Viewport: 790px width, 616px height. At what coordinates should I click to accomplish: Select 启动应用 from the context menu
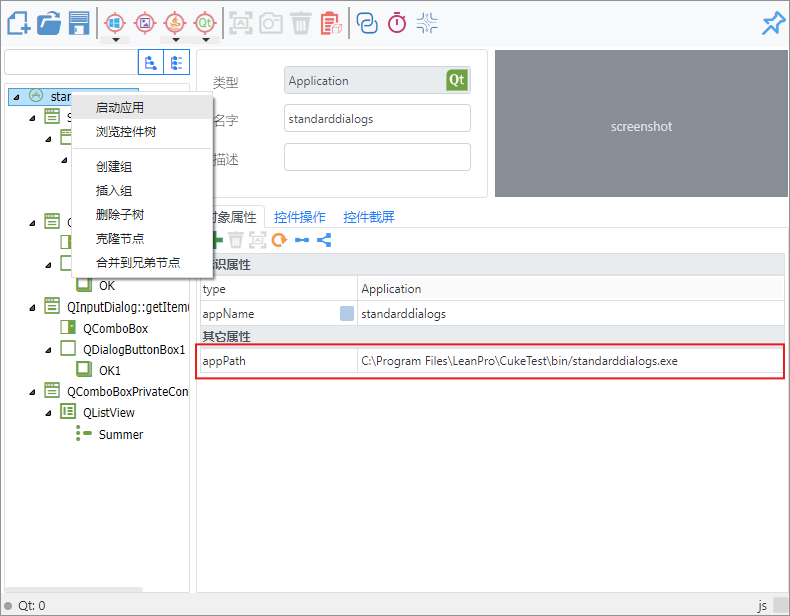tap(120, 108)
